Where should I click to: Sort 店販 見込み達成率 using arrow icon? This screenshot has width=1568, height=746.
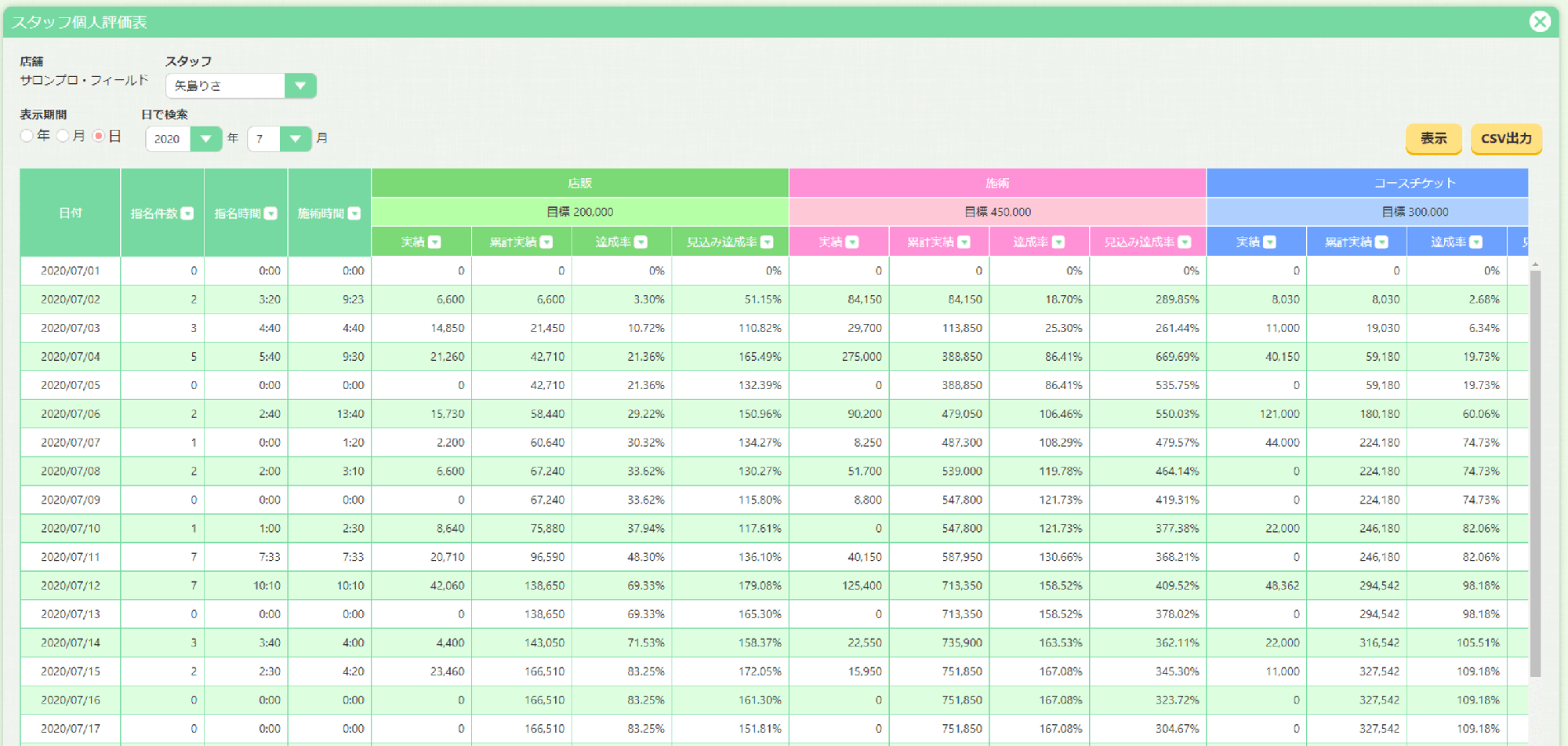click(768, 242)
